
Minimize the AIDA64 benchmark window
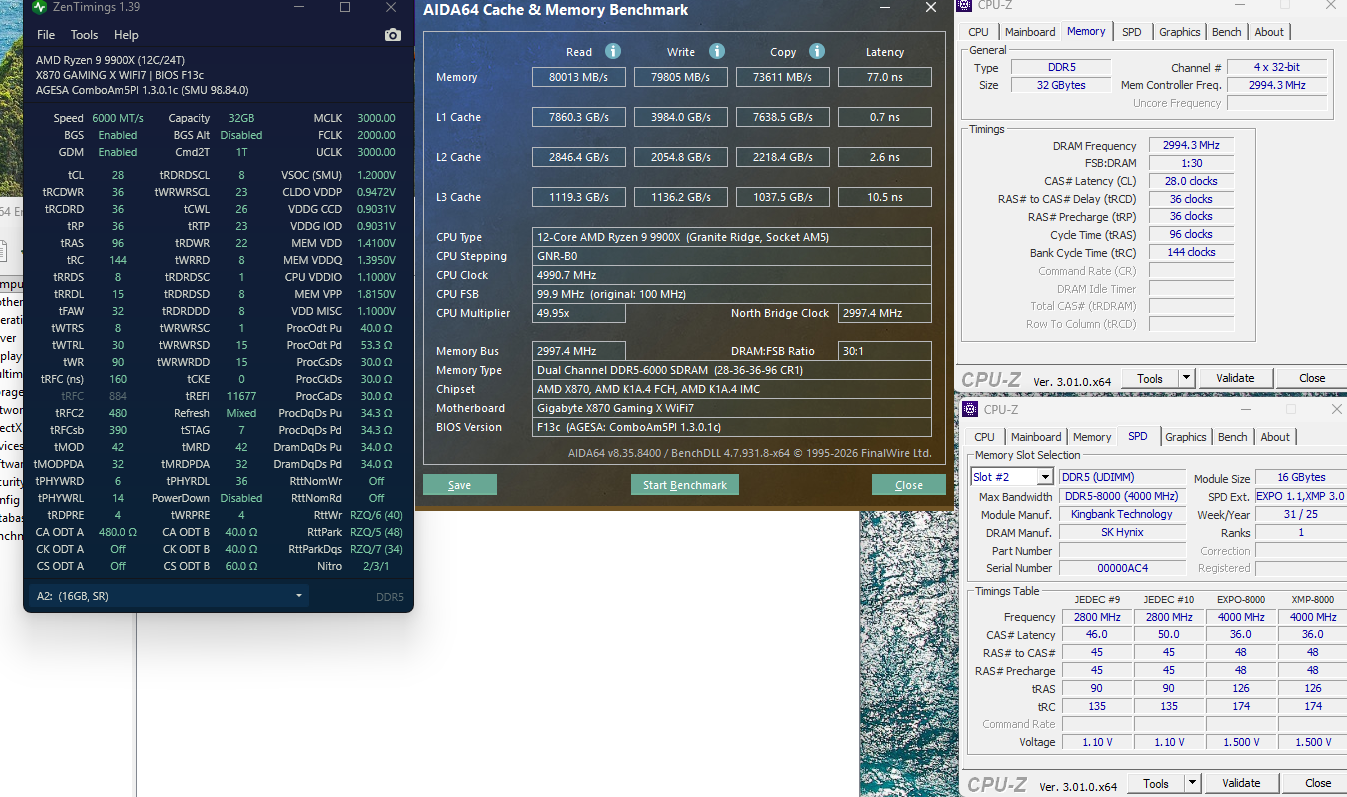[x=885, y=8]
